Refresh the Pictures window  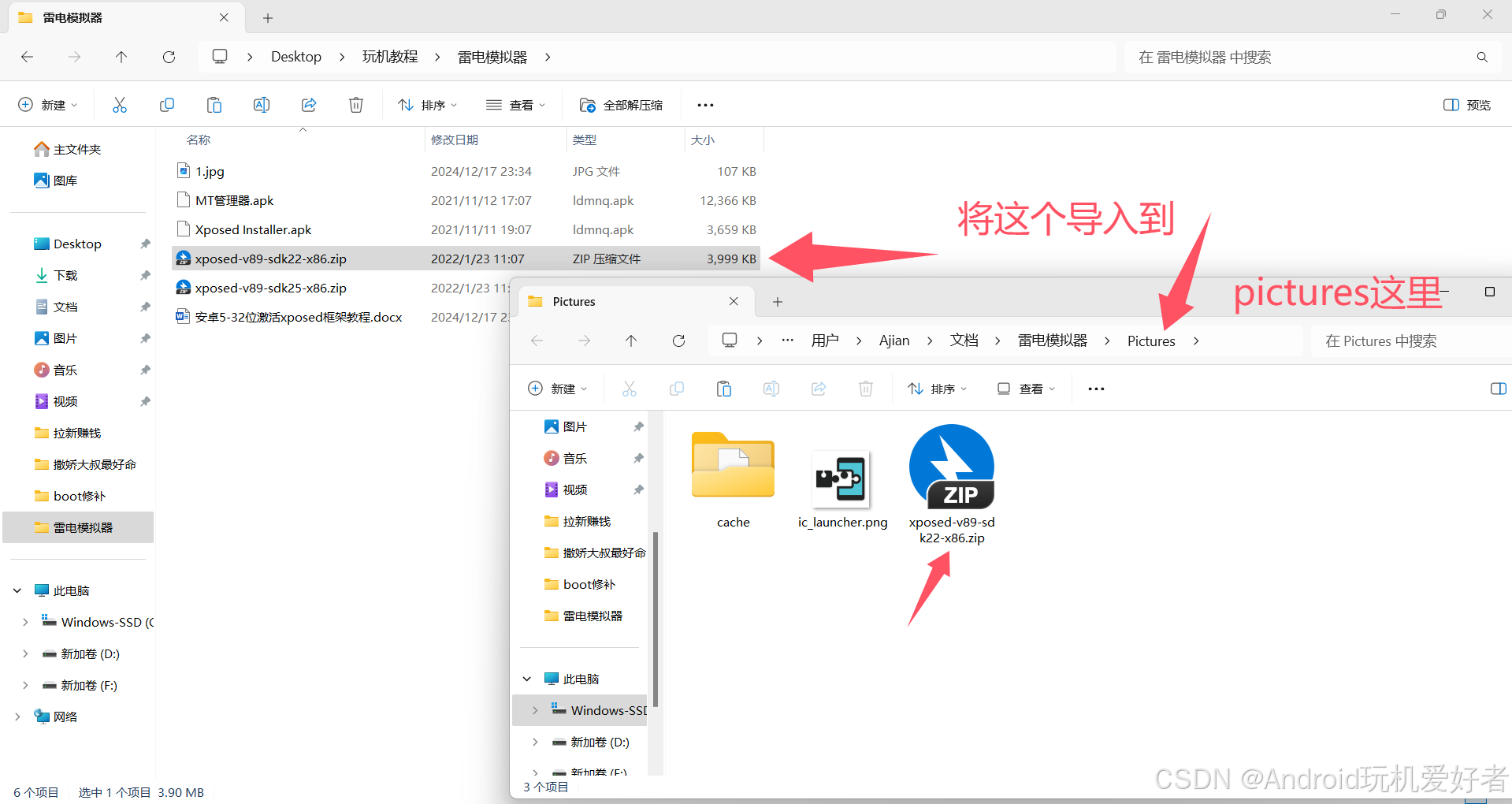[x=678, y=341]
